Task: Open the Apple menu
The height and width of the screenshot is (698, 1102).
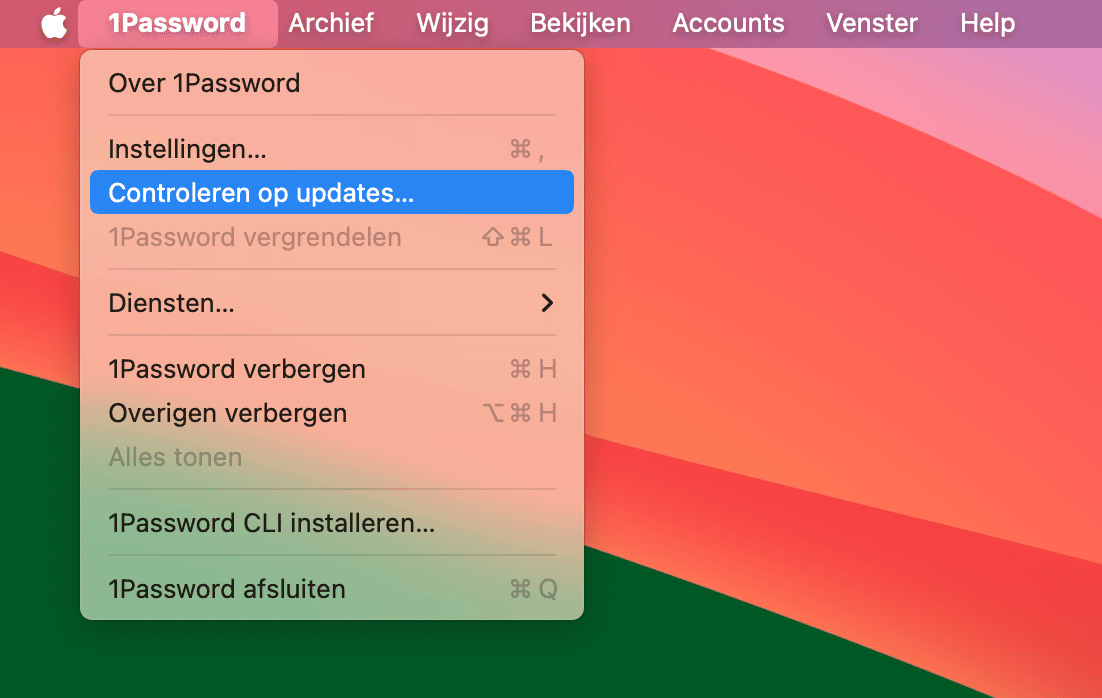Action: click(54, 23)
